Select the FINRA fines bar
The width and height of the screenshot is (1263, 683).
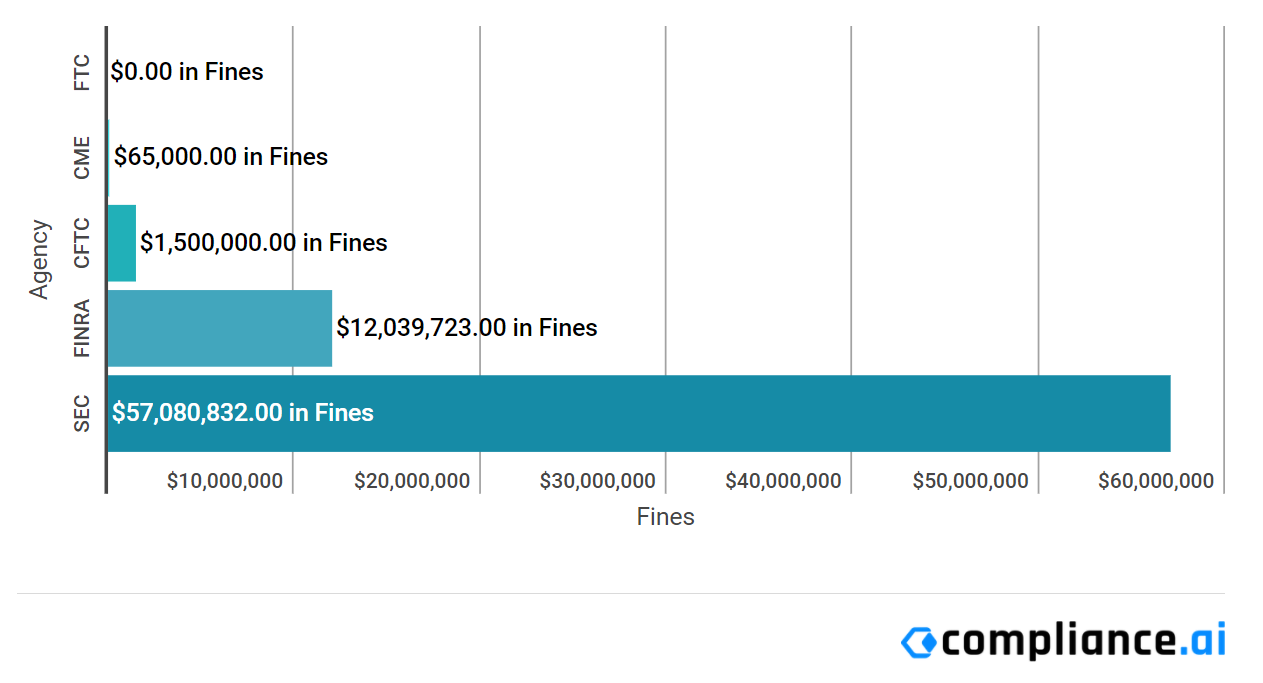tap(220, 328)
